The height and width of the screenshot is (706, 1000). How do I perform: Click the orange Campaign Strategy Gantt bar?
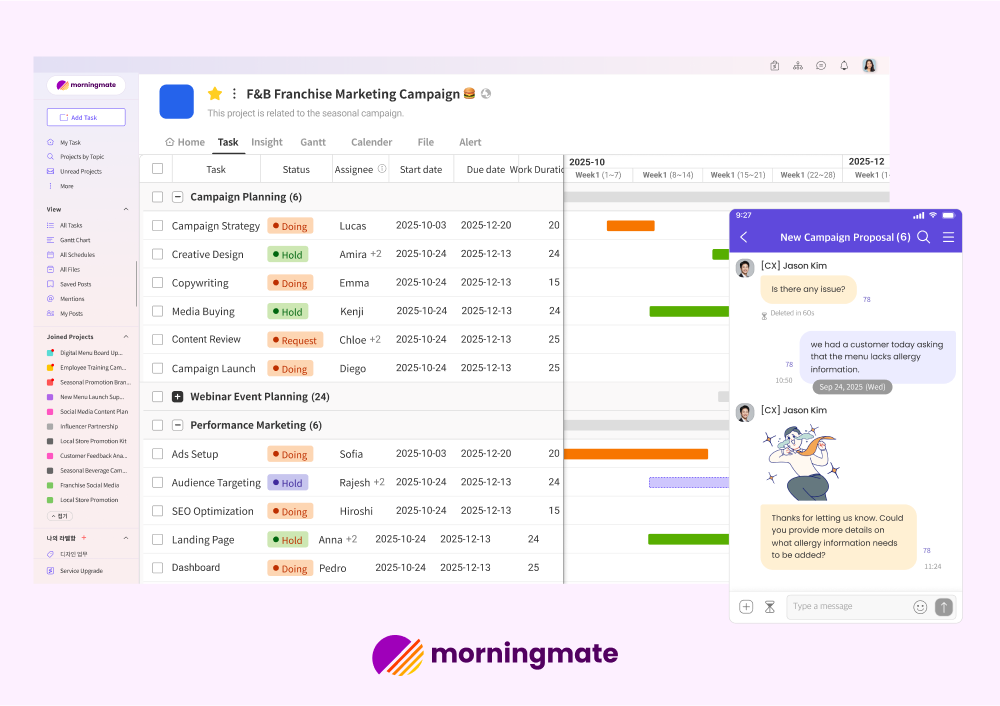click(x=630, y=226)
